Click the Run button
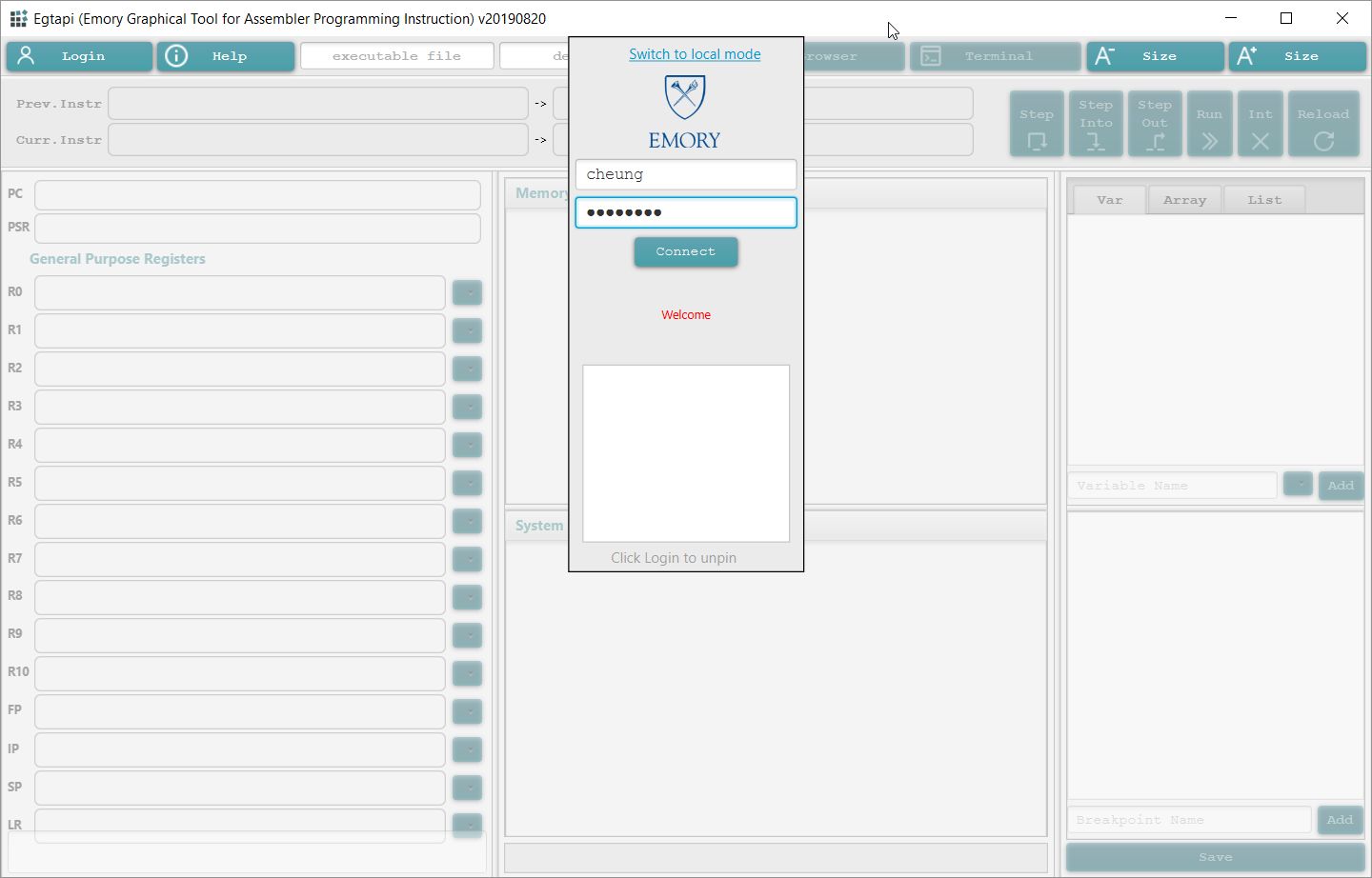Viewport: 1372px width, 878px height. (1209, 124)
